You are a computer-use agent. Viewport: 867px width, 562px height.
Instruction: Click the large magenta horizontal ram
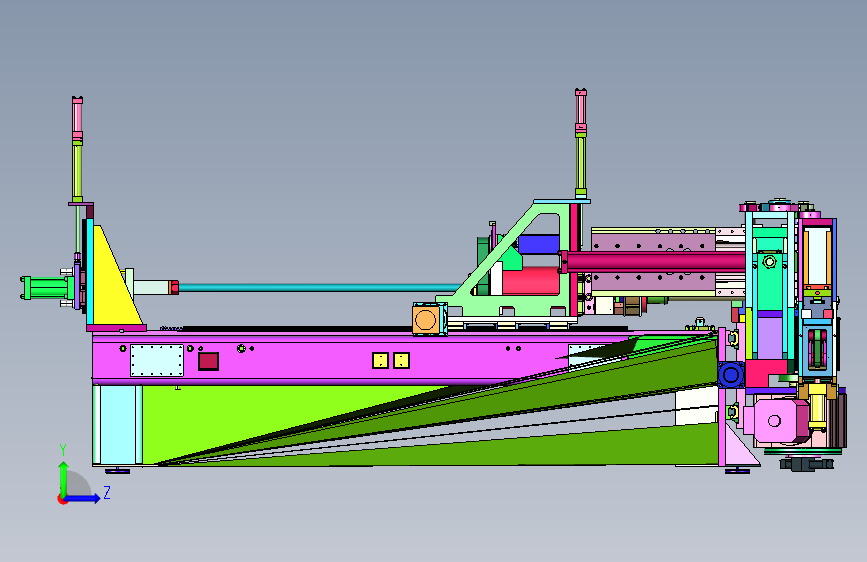point(652,261)
